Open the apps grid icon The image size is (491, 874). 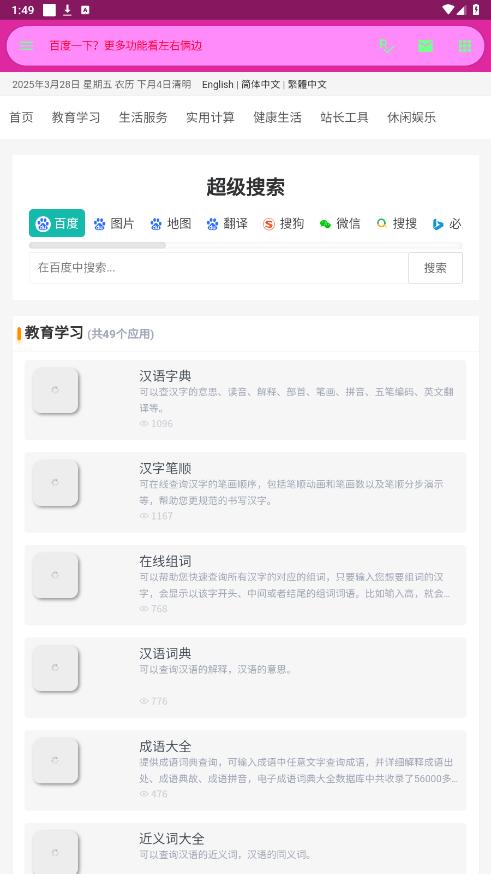pyautogui.click(x=465, y=46)
